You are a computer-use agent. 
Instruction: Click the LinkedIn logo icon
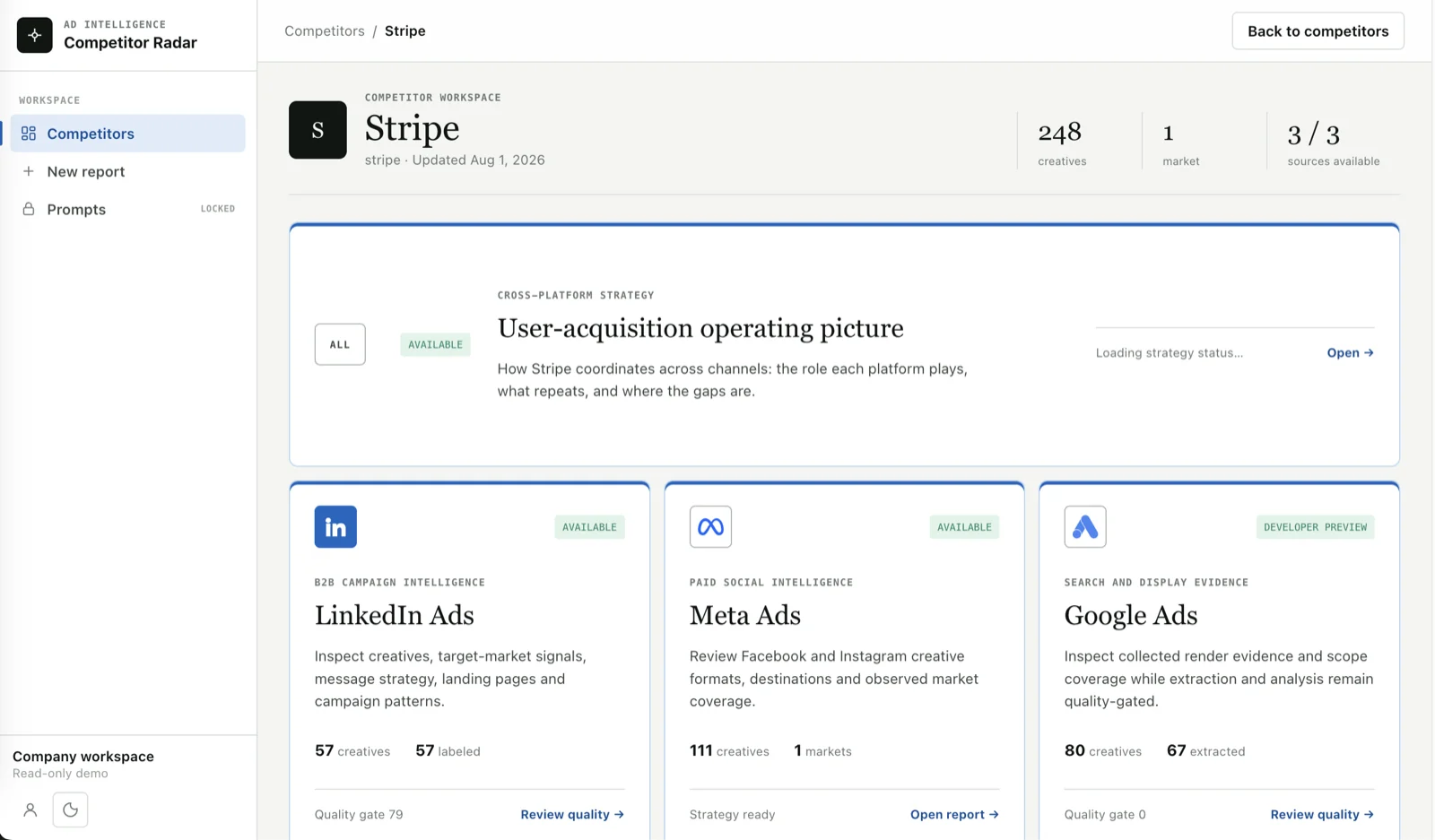[x=335, y=527]
